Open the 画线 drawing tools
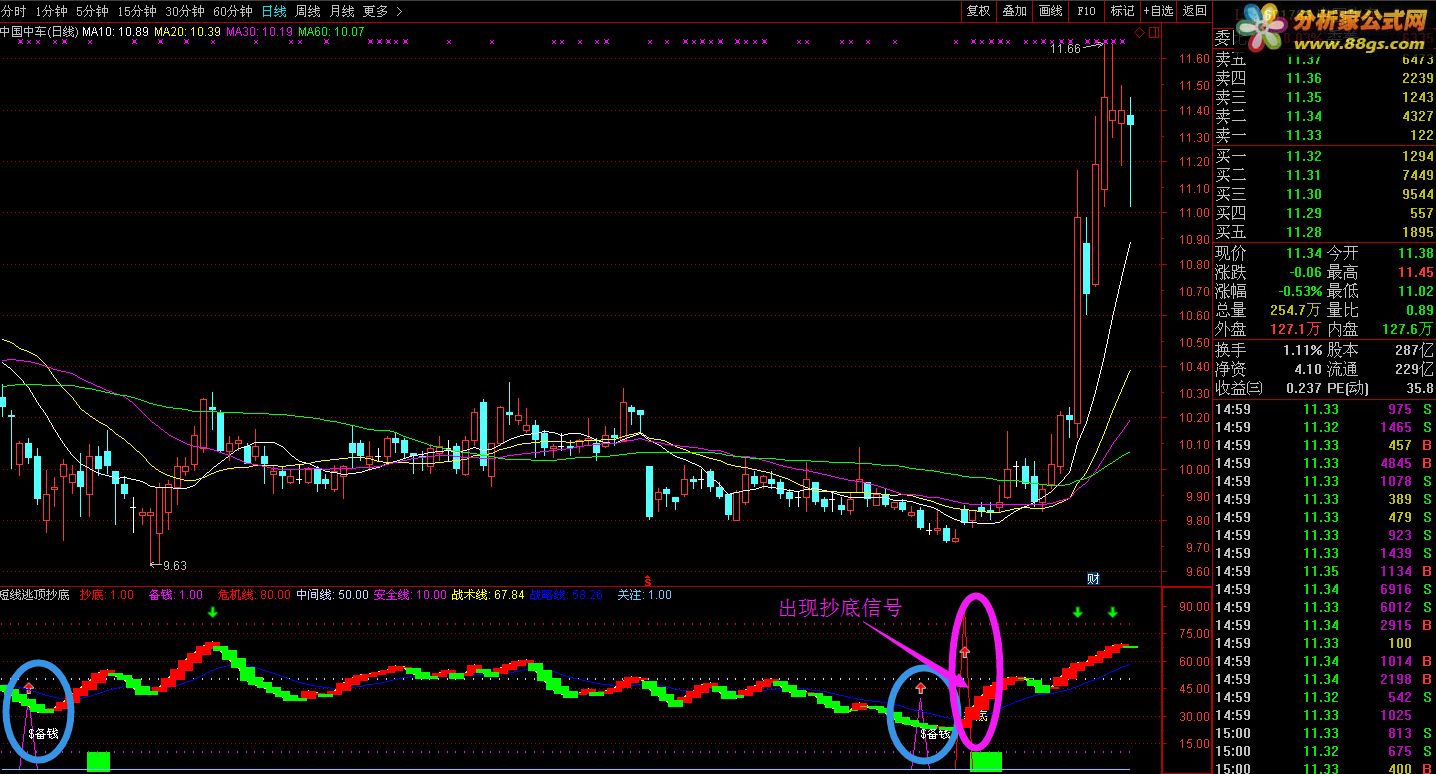 tap(1050, 11)
